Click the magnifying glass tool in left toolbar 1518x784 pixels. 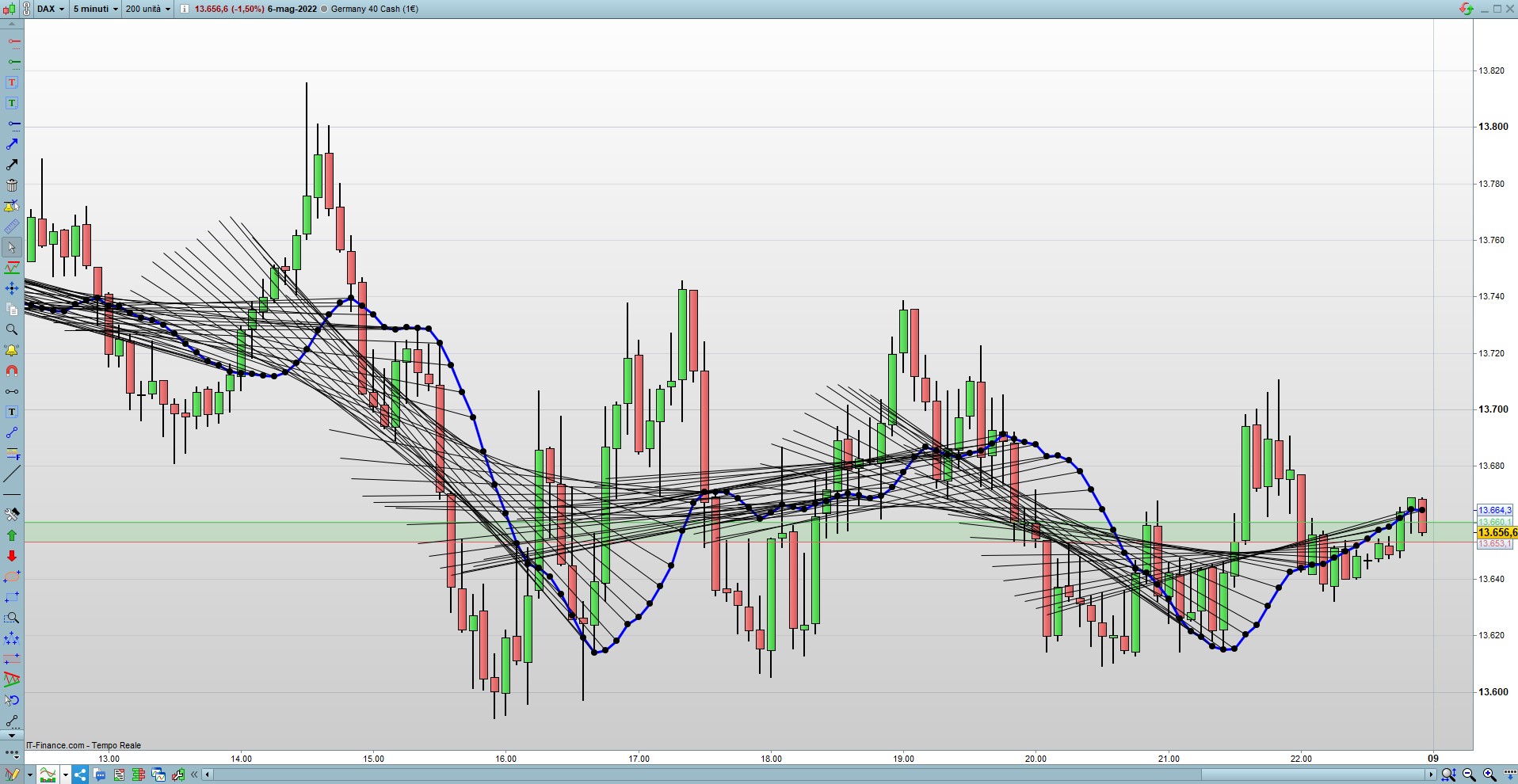coord(12,329)
